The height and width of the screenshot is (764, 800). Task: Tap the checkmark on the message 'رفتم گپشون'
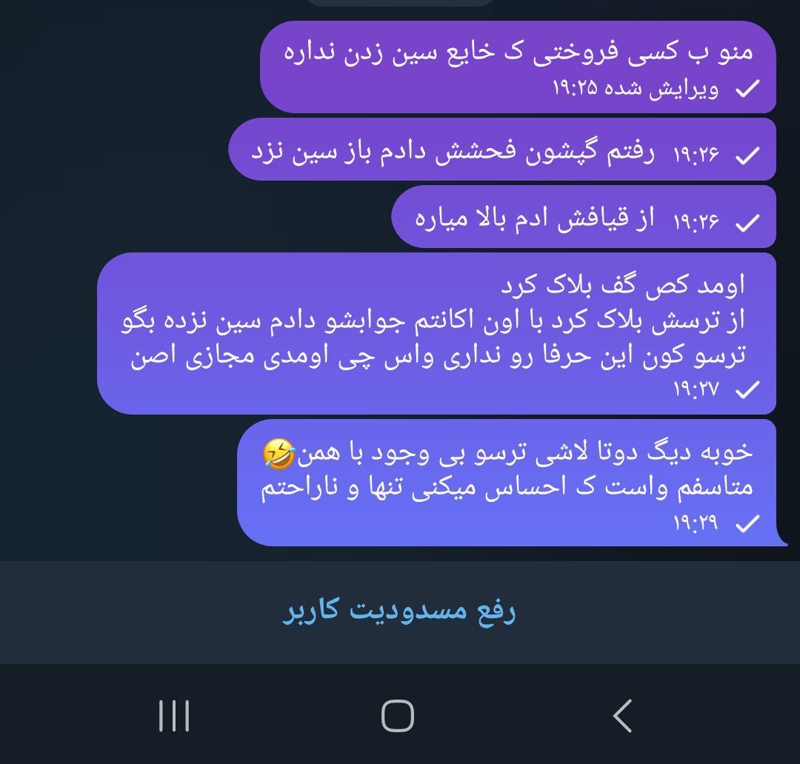coord(747,155)
